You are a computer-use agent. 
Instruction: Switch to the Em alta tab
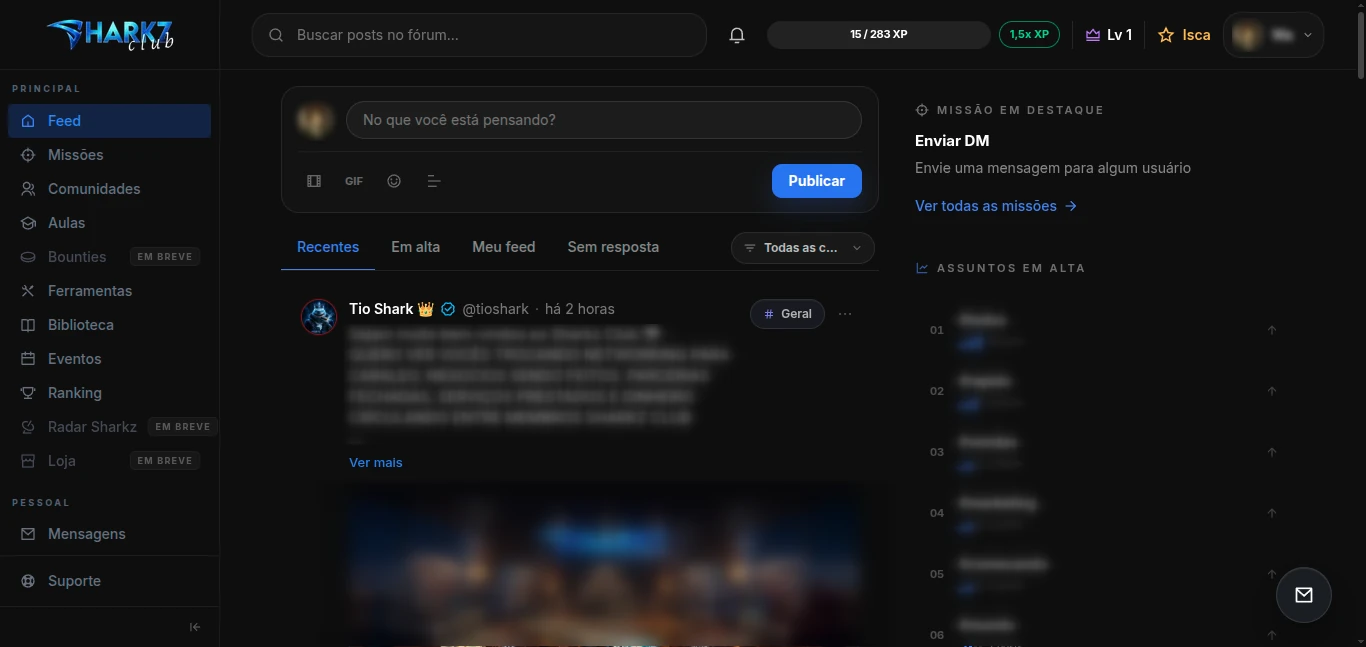tap(415, 247)
